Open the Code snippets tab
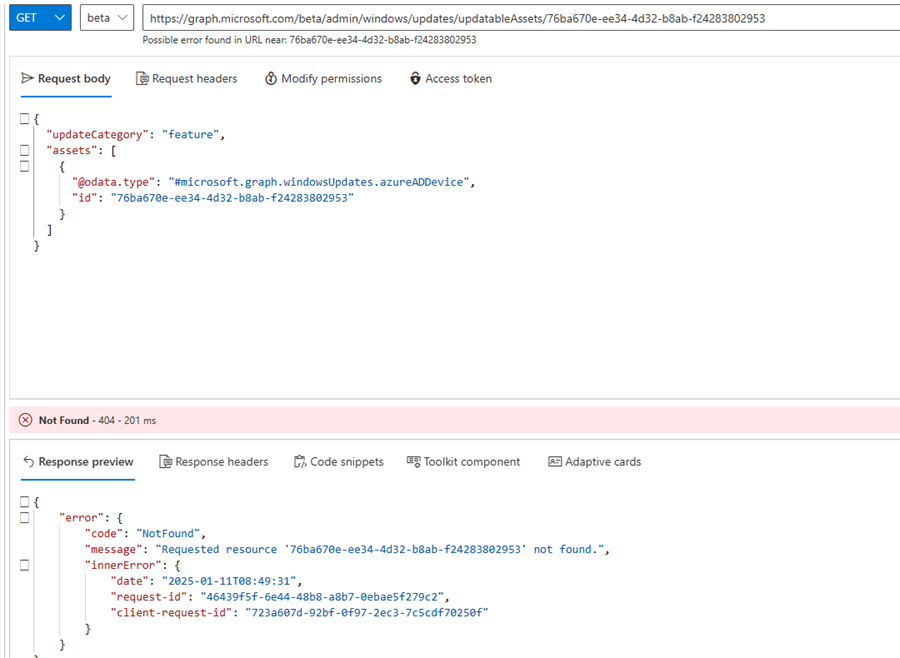The width and height of the screenshot is (900, 658). point(339,462)
